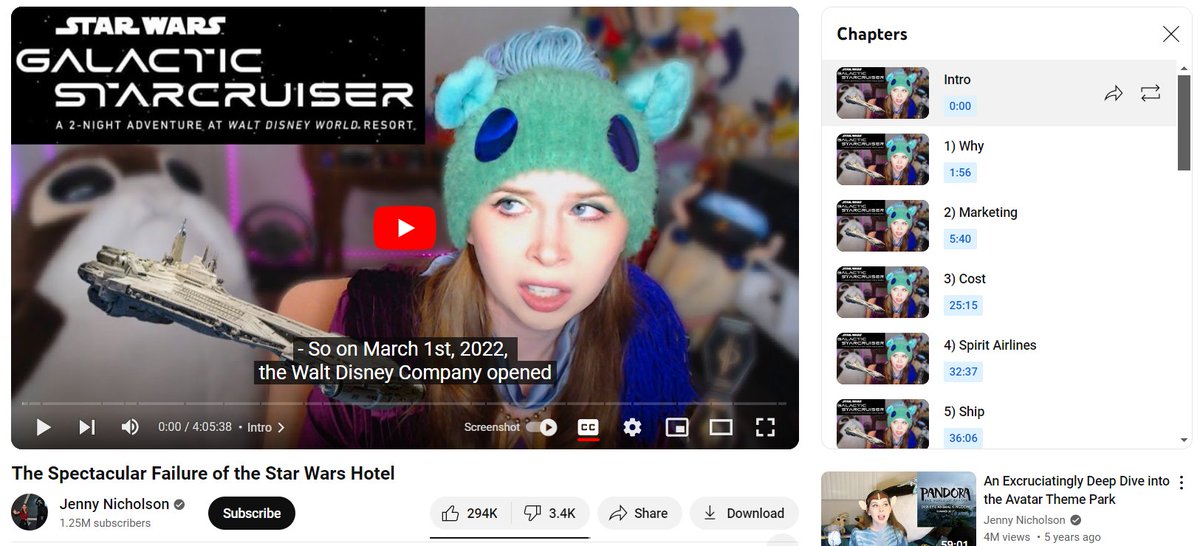Click the 0:00 / 4:05:38 time display

pos(195,427)
